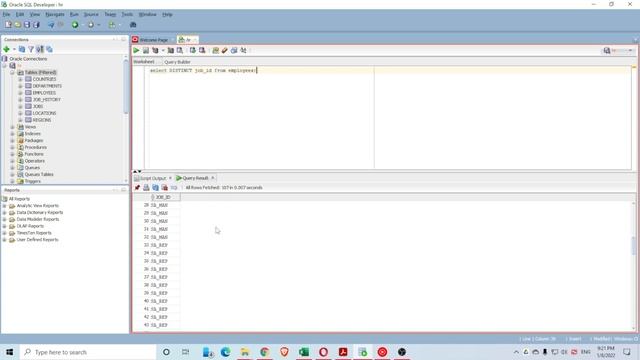640x360 pixels.
Task: Select the REGIONS table in tree
Action: [x=42, y=120]
